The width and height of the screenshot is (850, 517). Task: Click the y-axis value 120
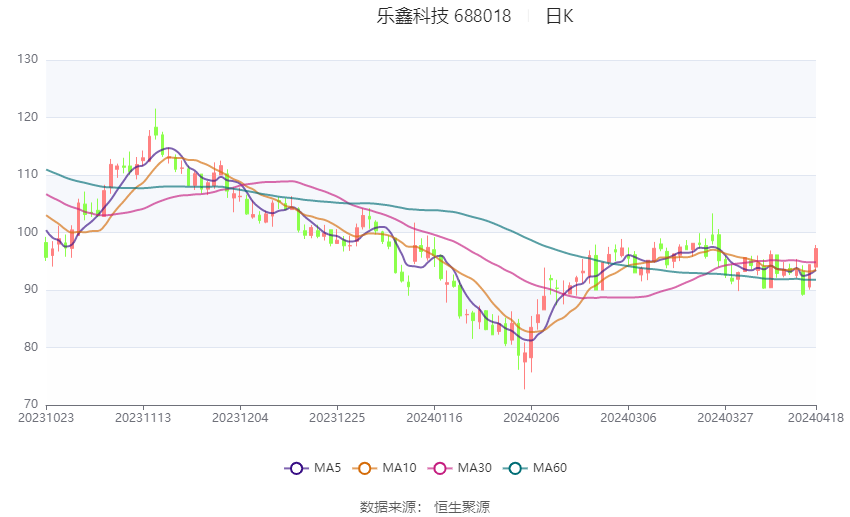coord(28,117)
